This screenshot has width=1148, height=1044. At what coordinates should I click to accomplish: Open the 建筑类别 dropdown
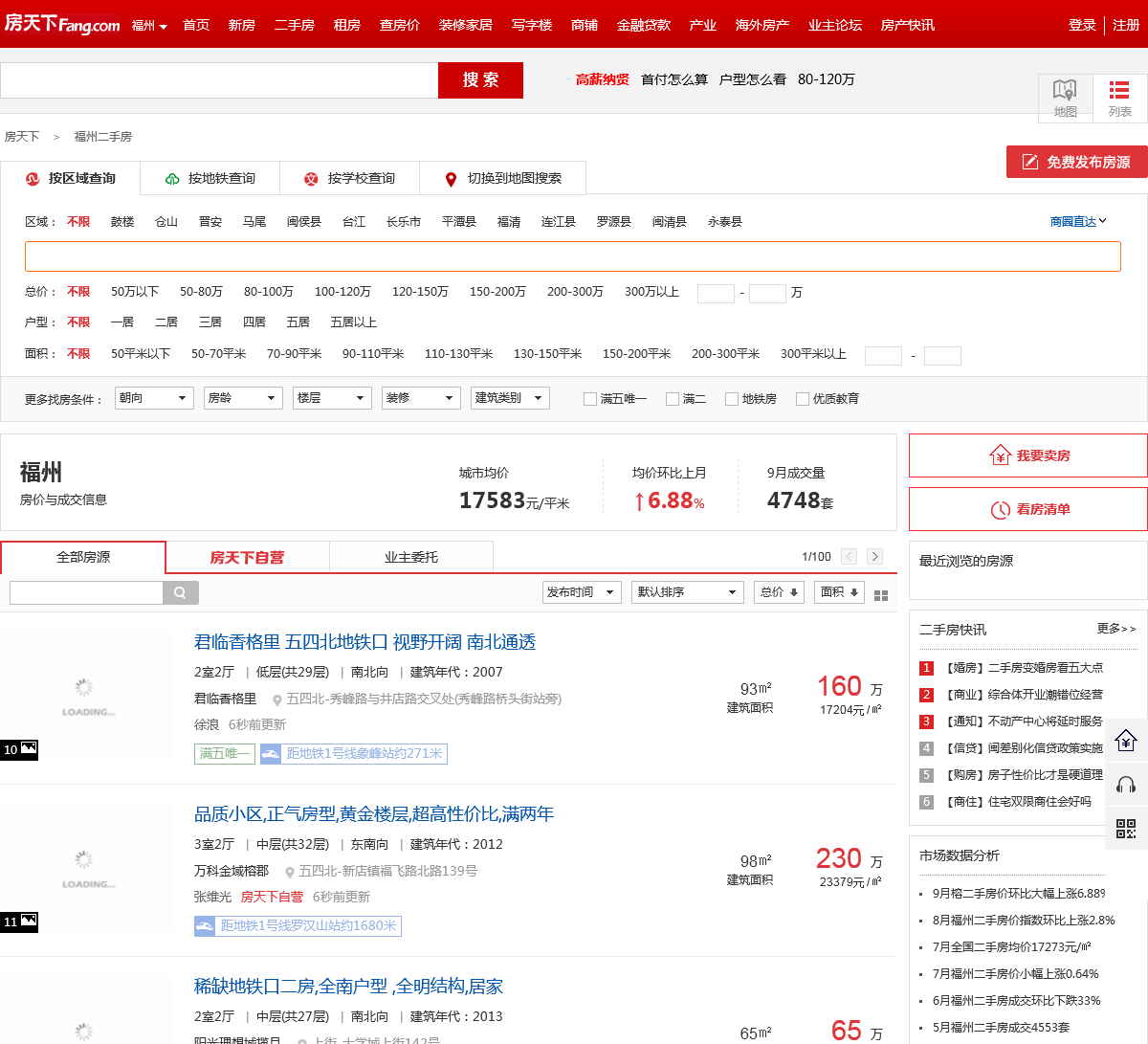click(x=510, y=398)
